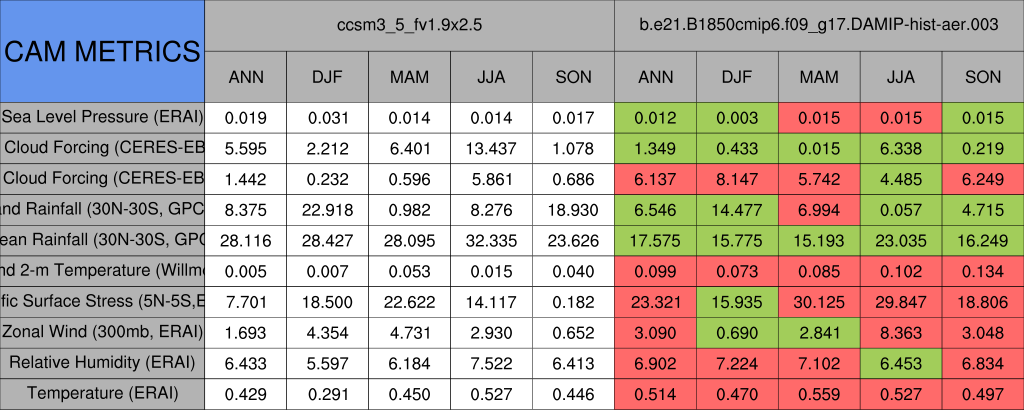Viewport: 1024px width, 410px height.
Task: Click the CAM METRICS title cell
Action: [x=102, y=51]
